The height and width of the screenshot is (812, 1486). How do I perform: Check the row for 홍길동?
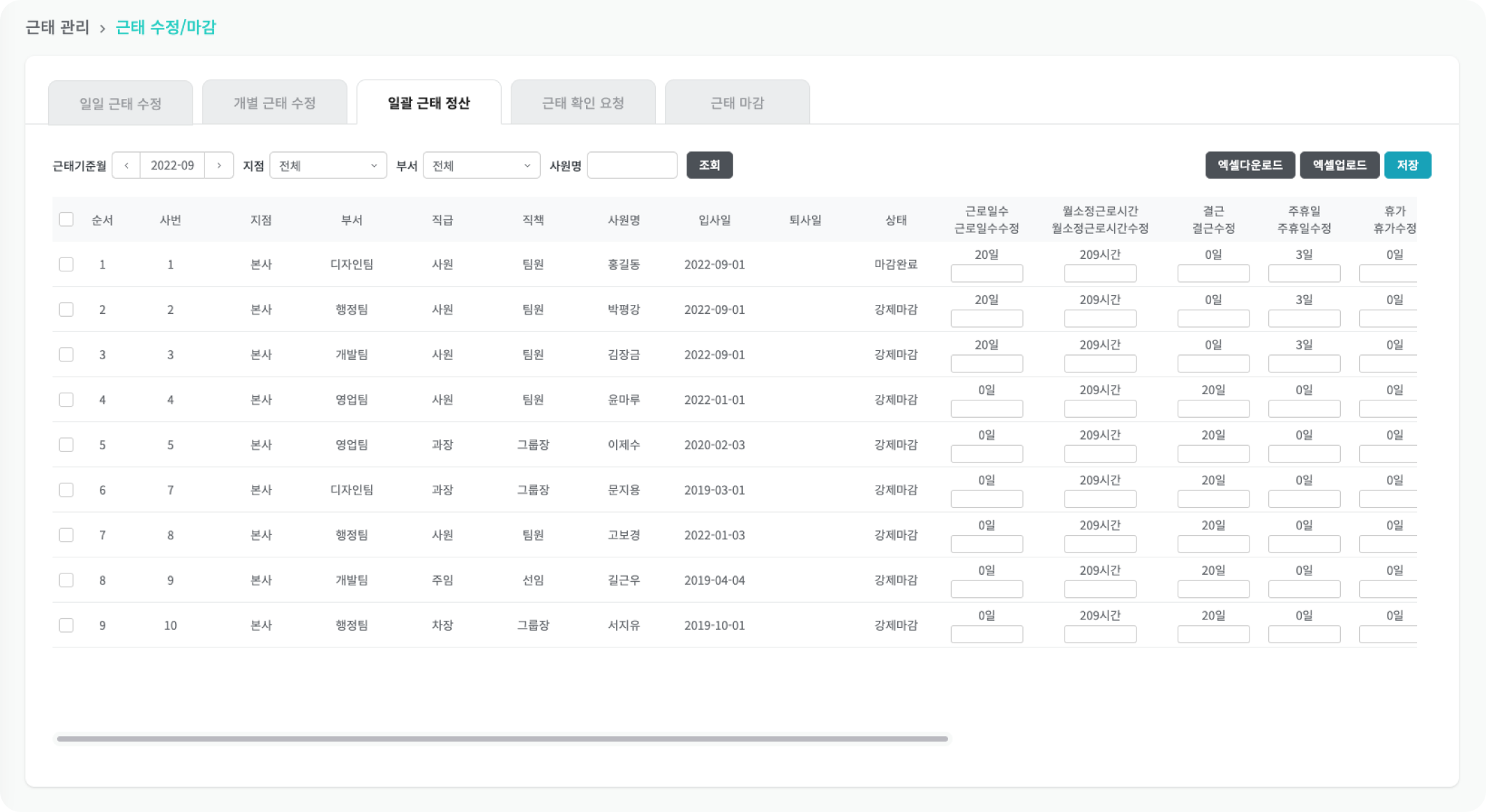click(x=66, y=264)
